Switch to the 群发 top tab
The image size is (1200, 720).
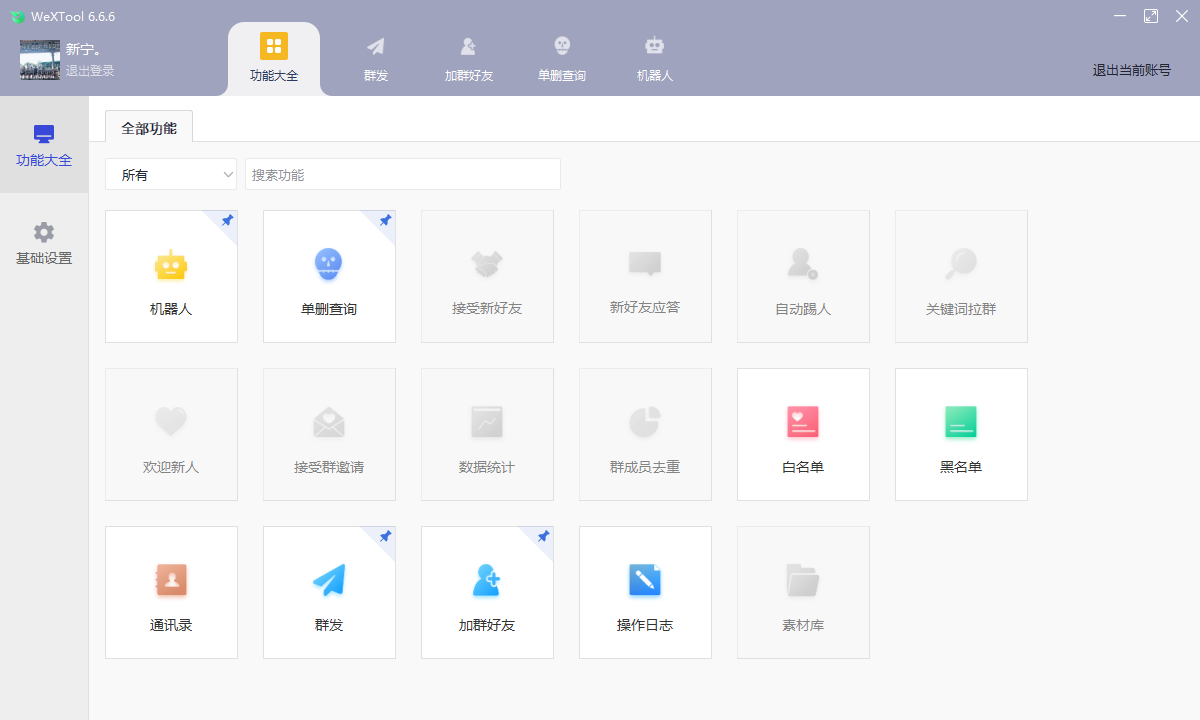376,59
